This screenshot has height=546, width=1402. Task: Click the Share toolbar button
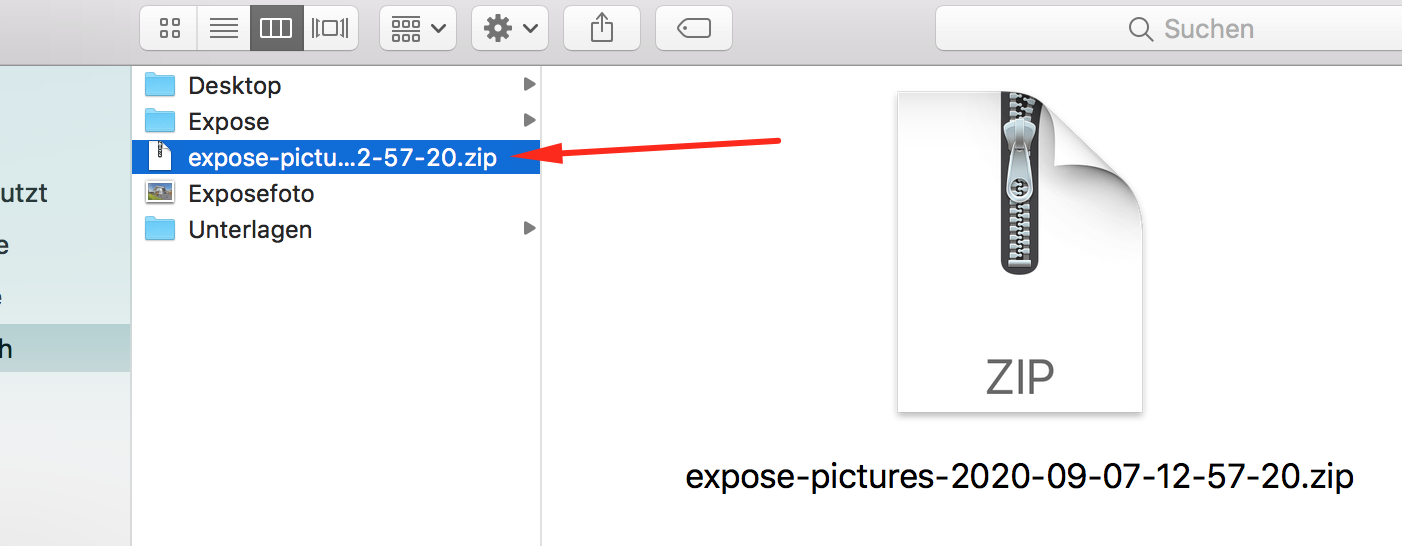tap(601, 28)
